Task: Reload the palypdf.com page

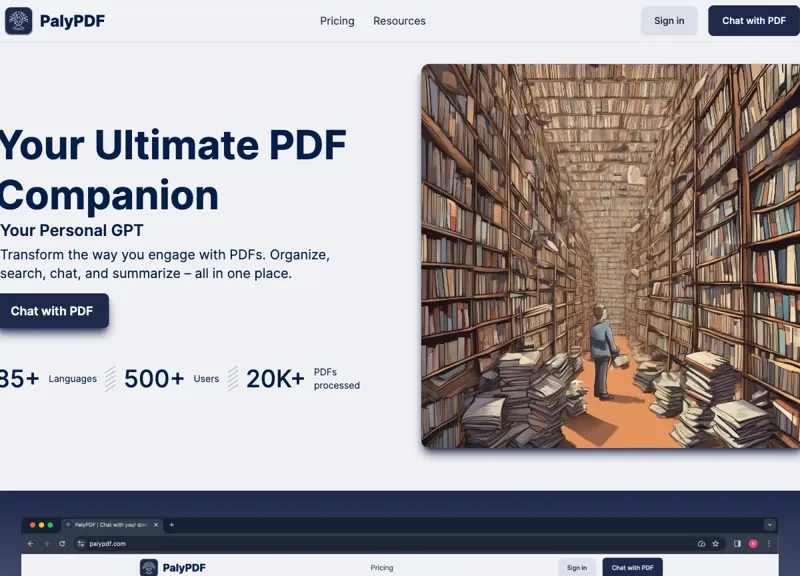Action: point(64,544)
